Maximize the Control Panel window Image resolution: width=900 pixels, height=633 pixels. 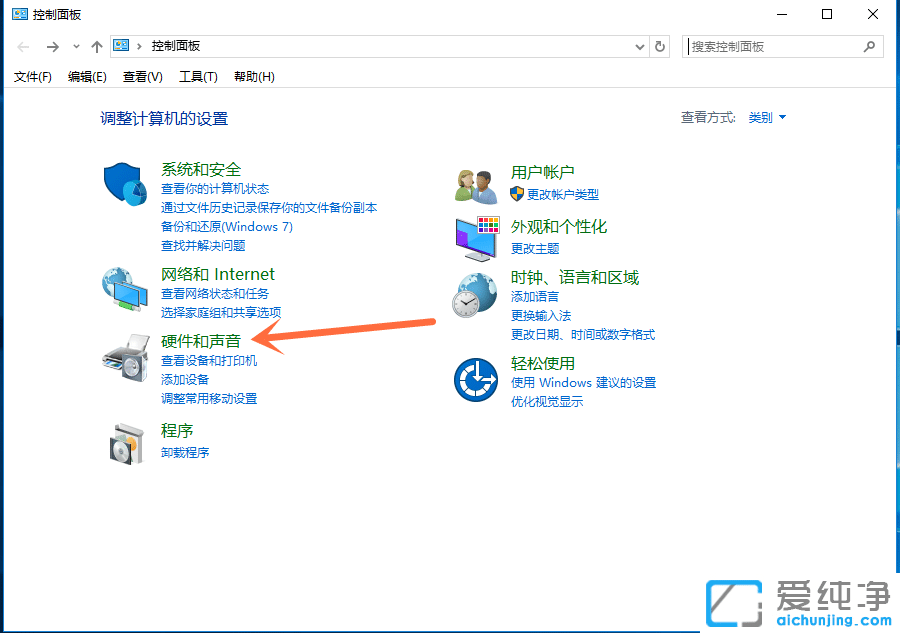click(x=827, y=14)
